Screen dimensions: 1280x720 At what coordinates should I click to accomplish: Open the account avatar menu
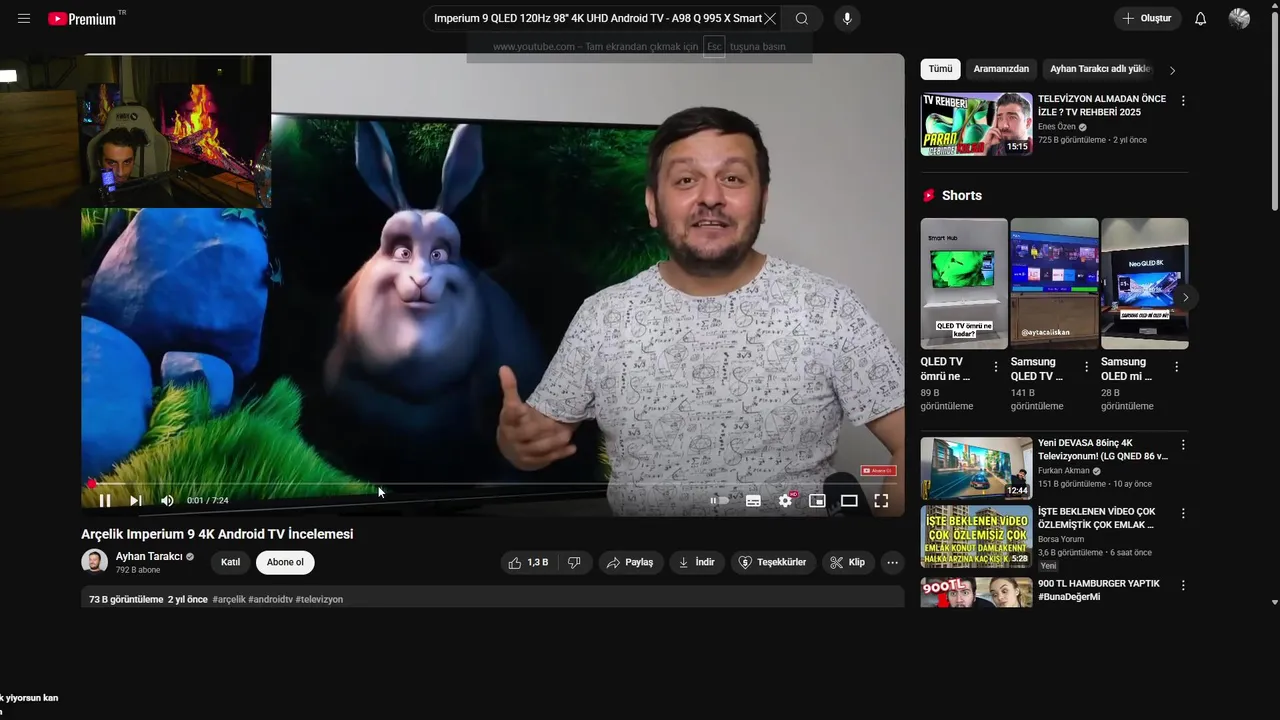[x=1240, y=19]
